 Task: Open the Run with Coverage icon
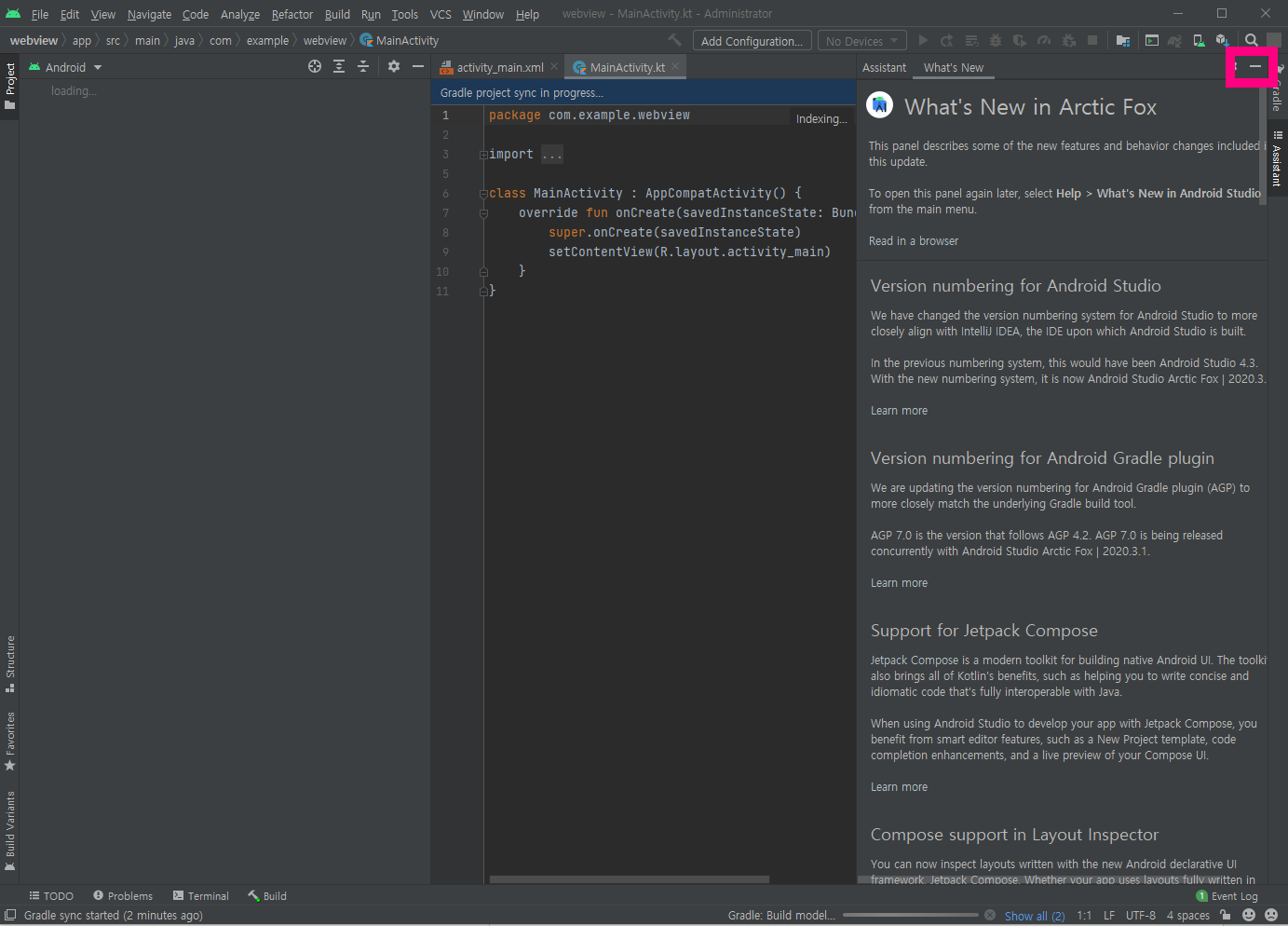[1020, 40]
